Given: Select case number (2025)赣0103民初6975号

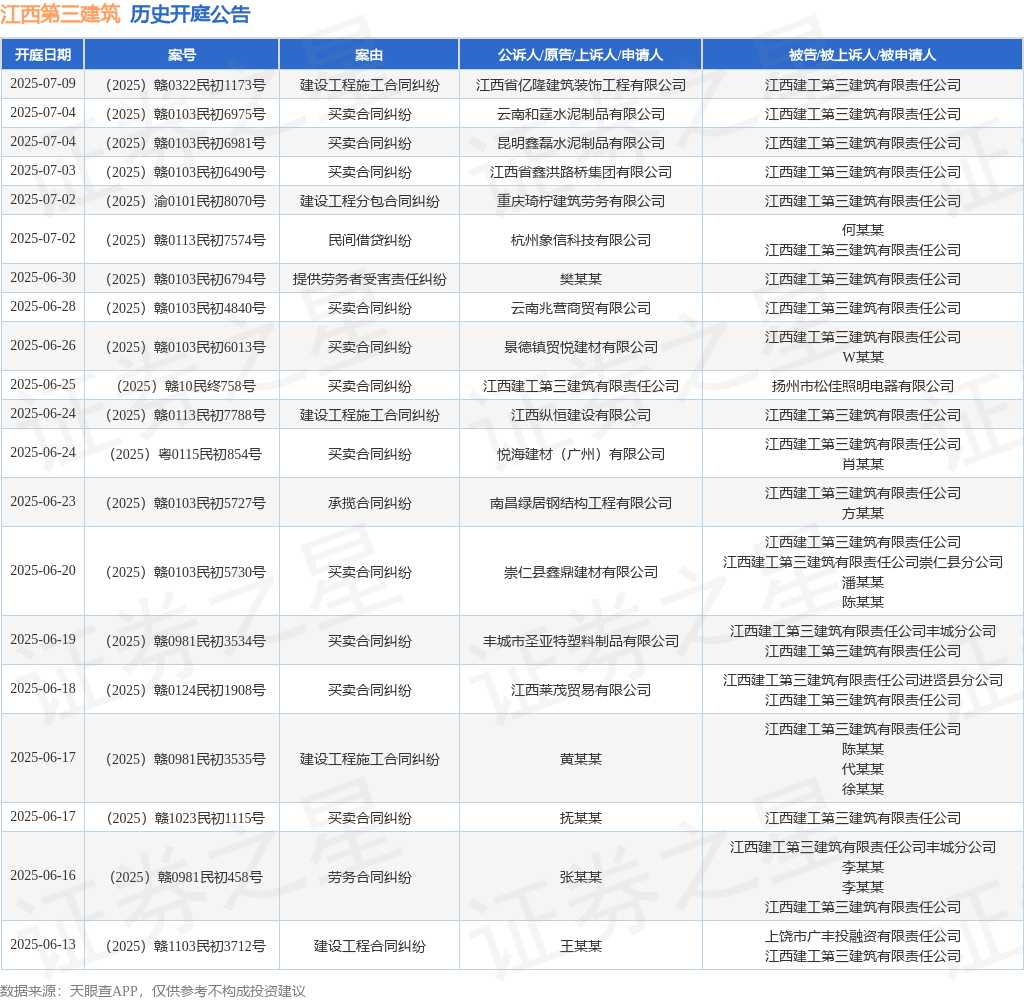Looking at the screenshot, I should pyautogui.click(x=185, y=114).
